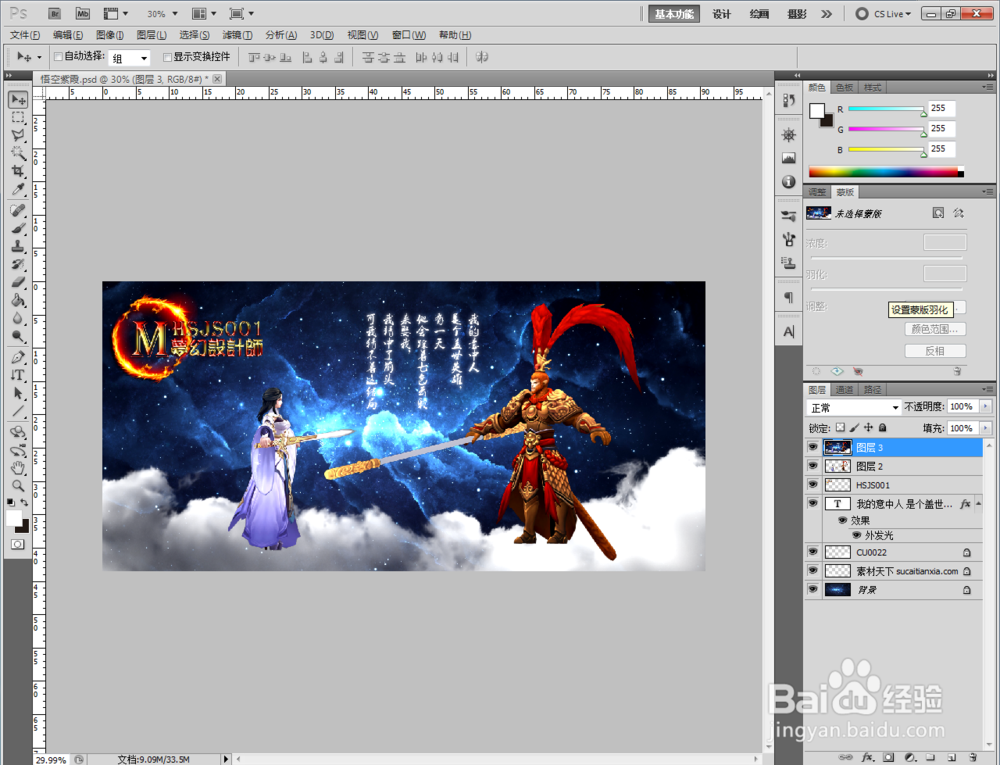Select the Spot Healing Brush tool
The height and width of the screenshot is (765, 1000).
point(18,210)
